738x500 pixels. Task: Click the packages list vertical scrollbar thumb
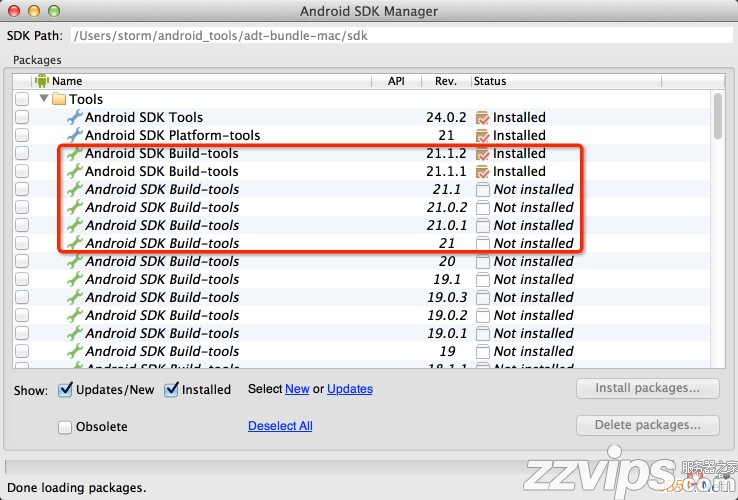[x=718, y=116]
